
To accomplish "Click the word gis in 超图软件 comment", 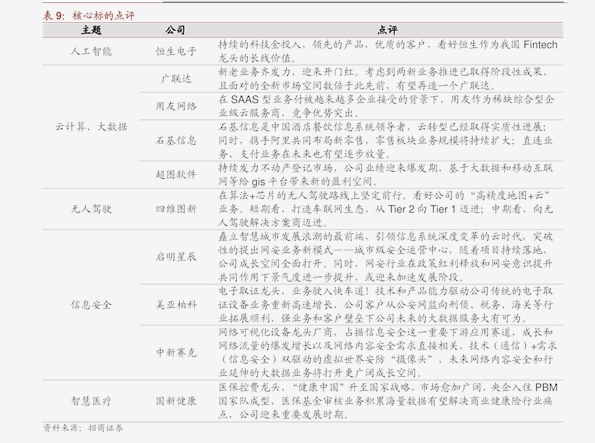I will [x=258, y=182].
